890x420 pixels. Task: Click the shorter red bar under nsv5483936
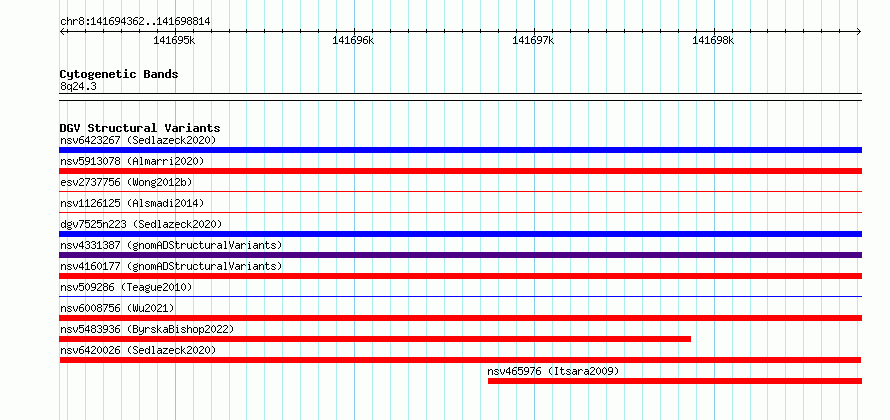point(375,339)
